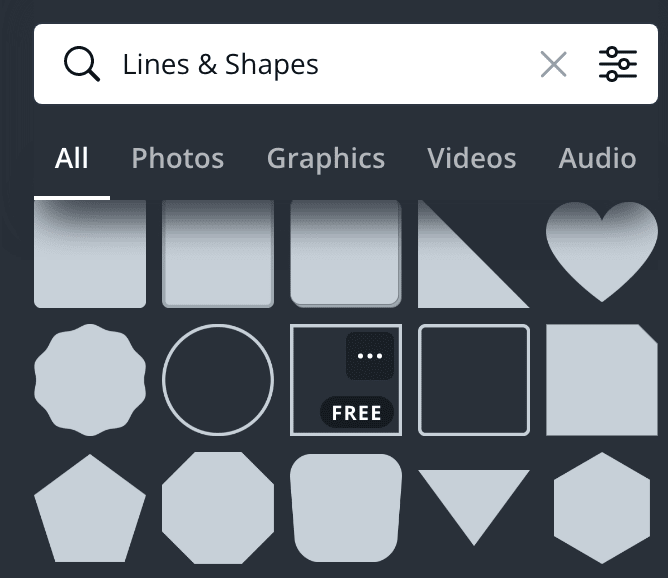The image size is (668, 578).
Task: Click the FREE badge on square outline
Action: pyautogui.click(x=357, y=412)
